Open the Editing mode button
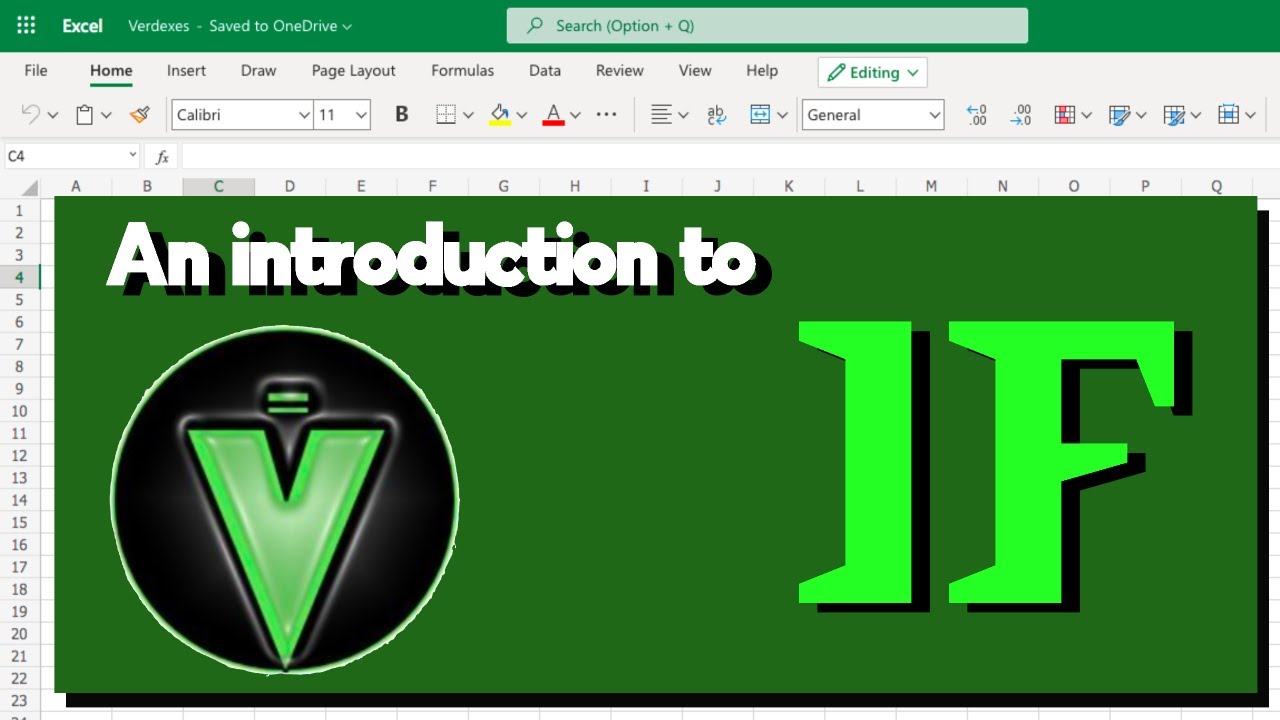Image resolution: width=1280 pixels, height=720 pixels. (873, 72)
